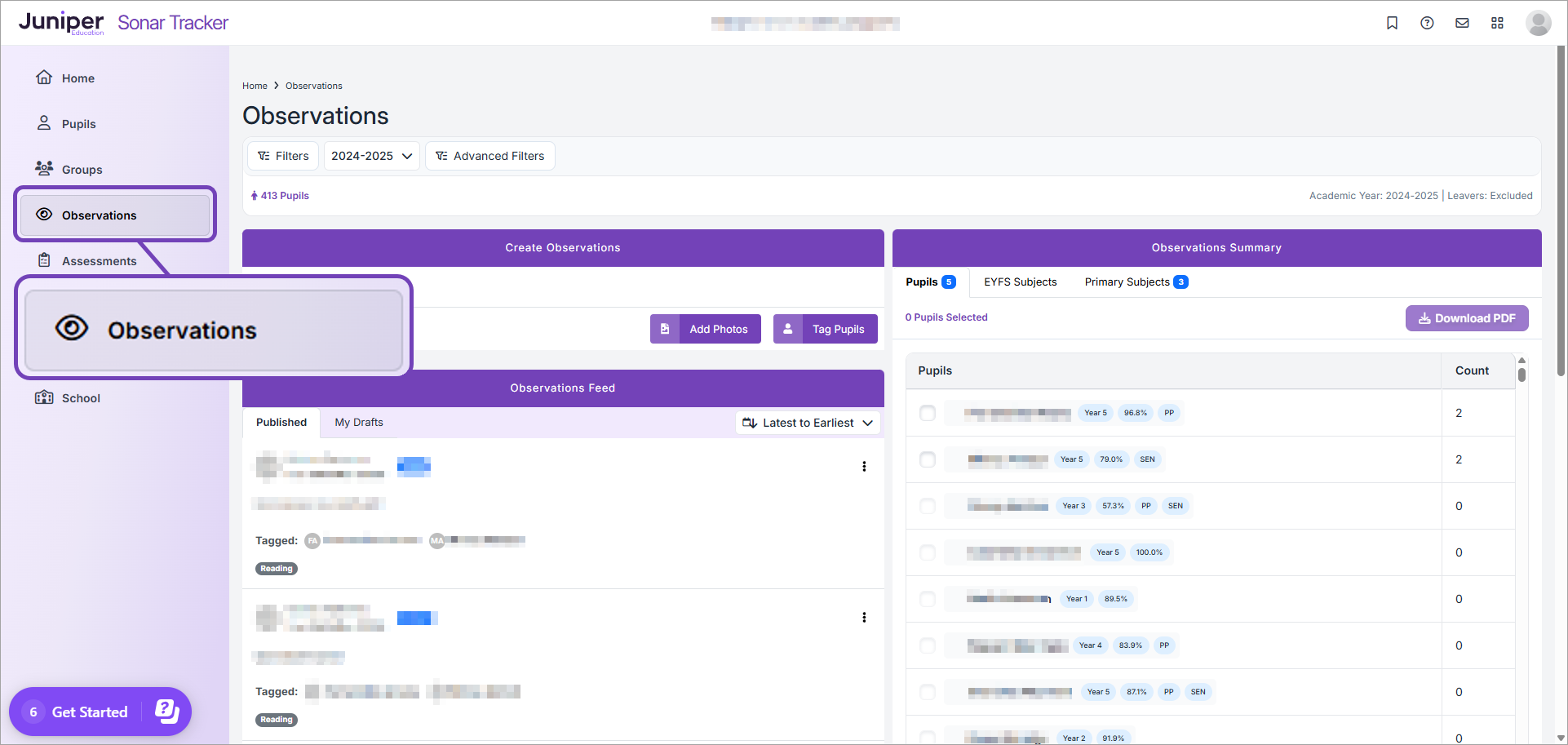Expand the Advanced Filters options
Viewport: 1568px width, 745px height.
[x=489, y=155]
